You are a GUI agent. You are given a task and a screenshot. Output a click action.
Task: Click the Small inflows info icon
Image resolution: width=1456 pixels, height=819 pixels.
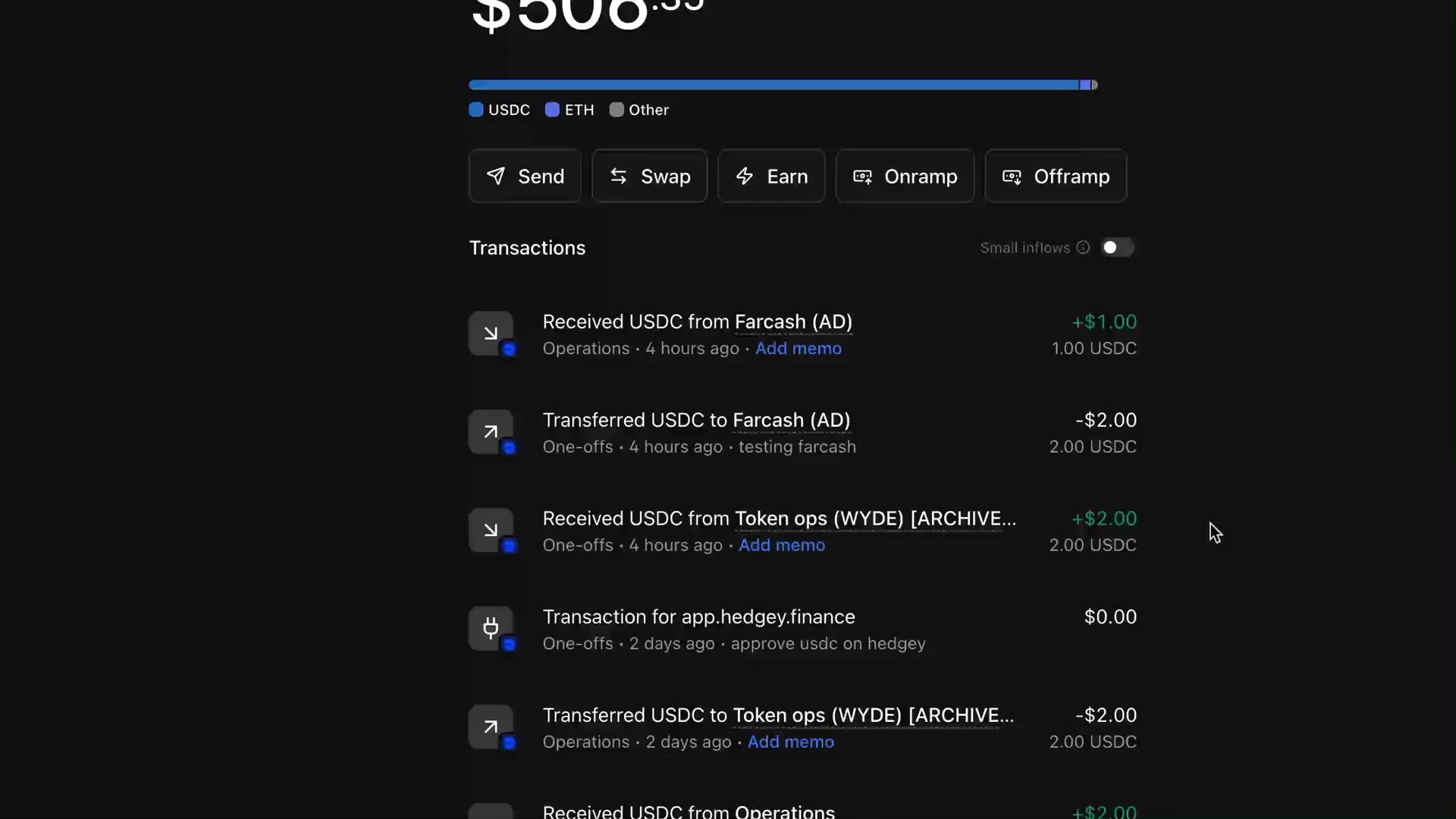(x=1083, y=248)
